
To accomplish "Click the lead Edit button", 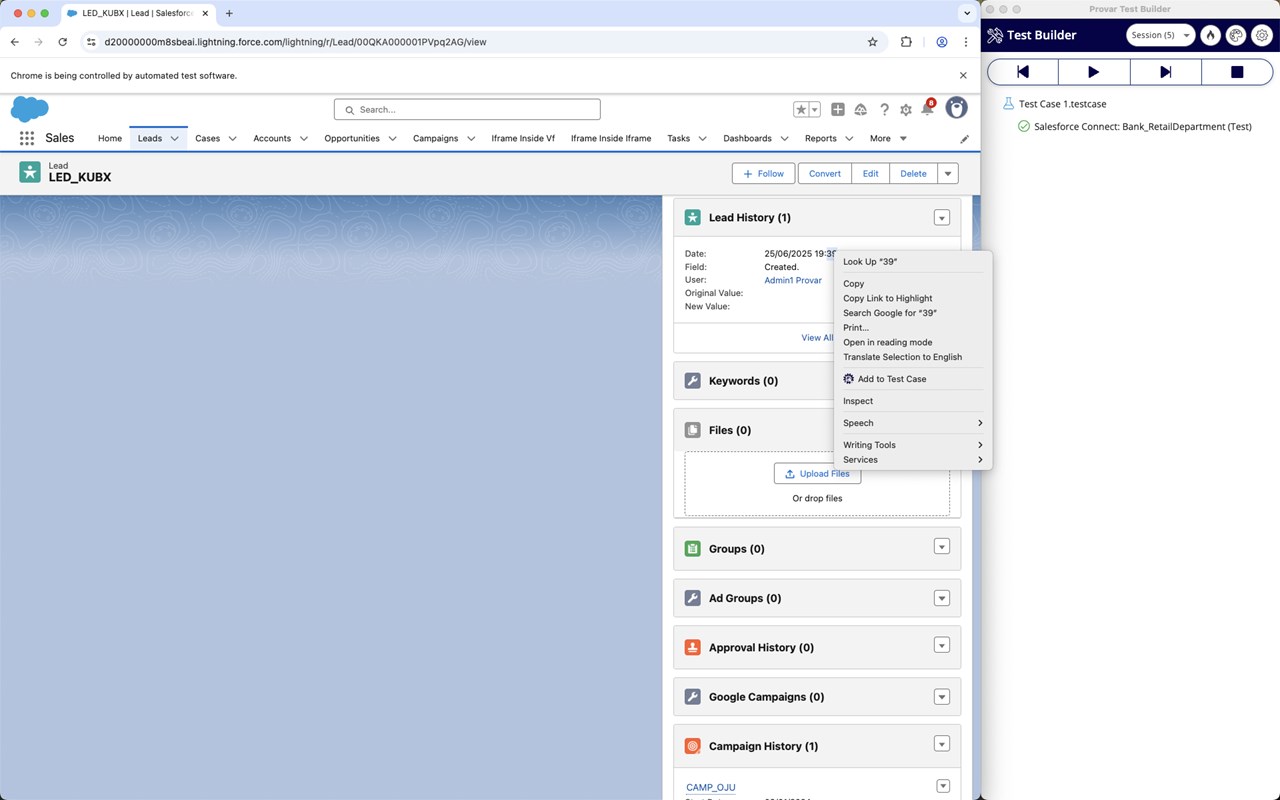I will (871, 174).
